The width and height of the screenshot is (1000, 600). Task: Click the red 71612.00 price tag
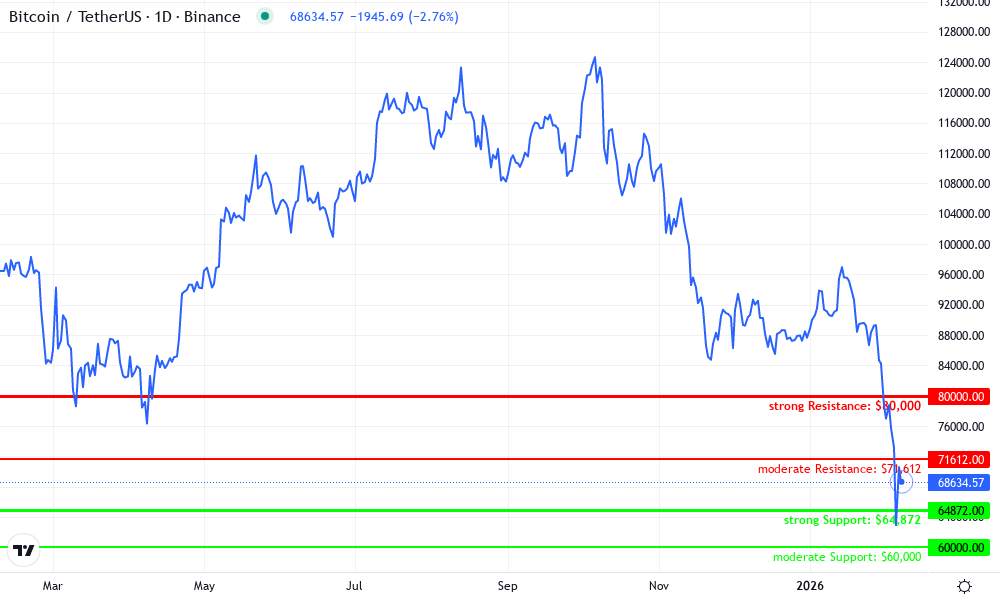click(959, 459)
